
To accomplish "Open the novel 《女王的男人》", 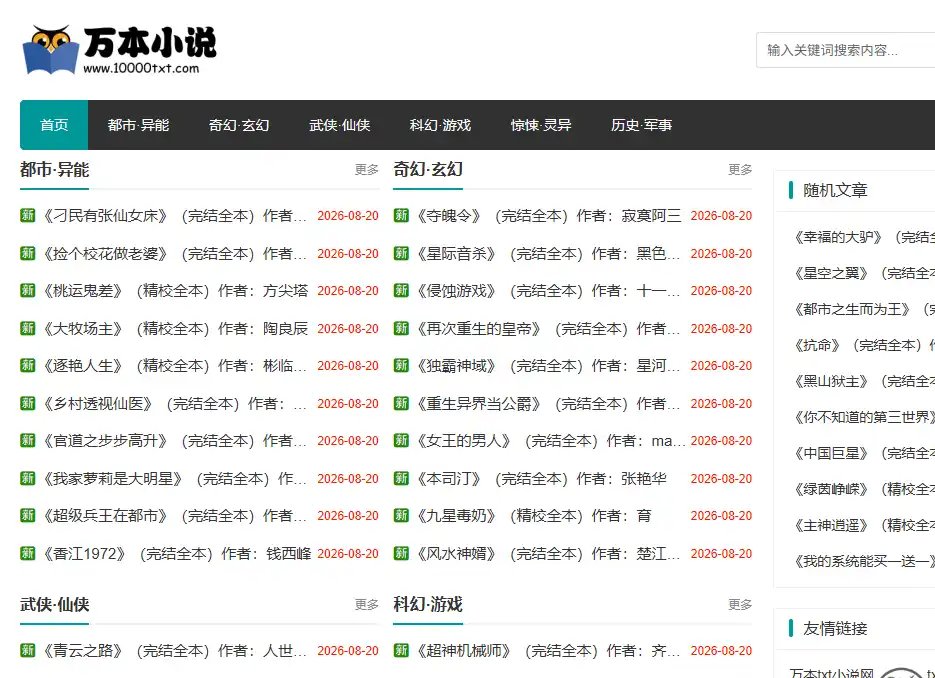I will point(549,440).
